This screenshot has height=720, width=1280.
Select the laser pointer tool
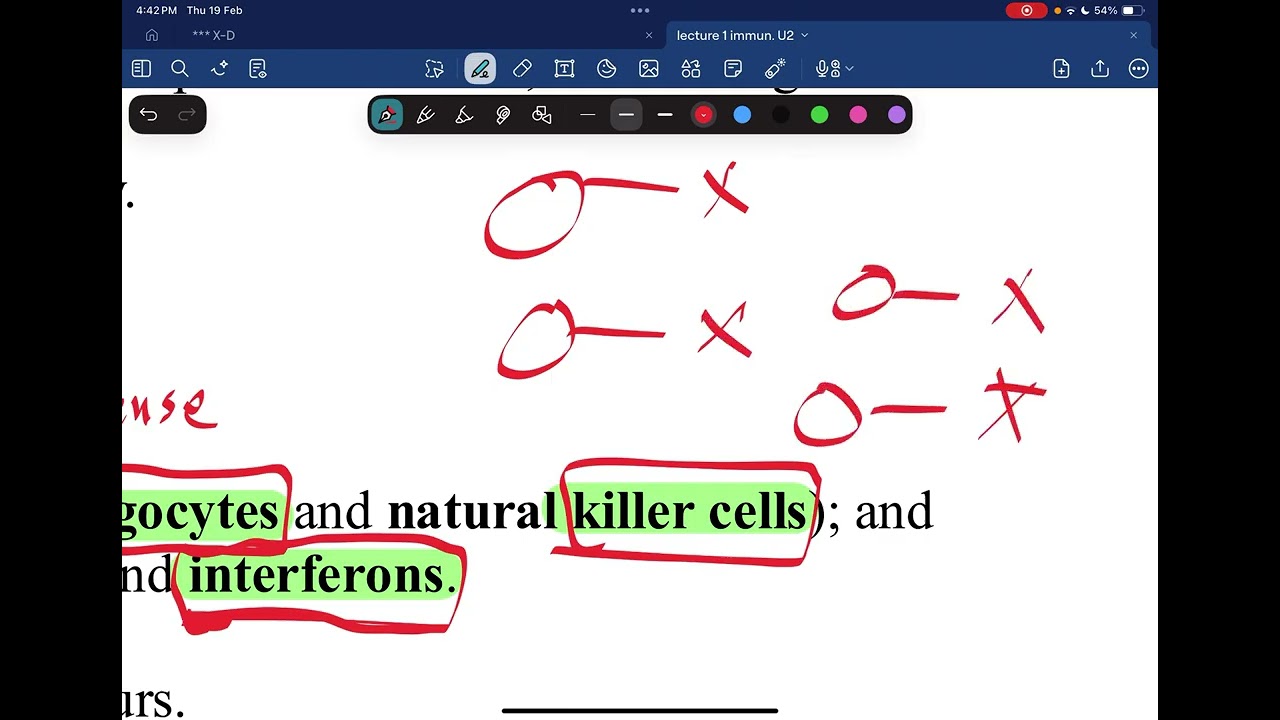tap(775, 69)
